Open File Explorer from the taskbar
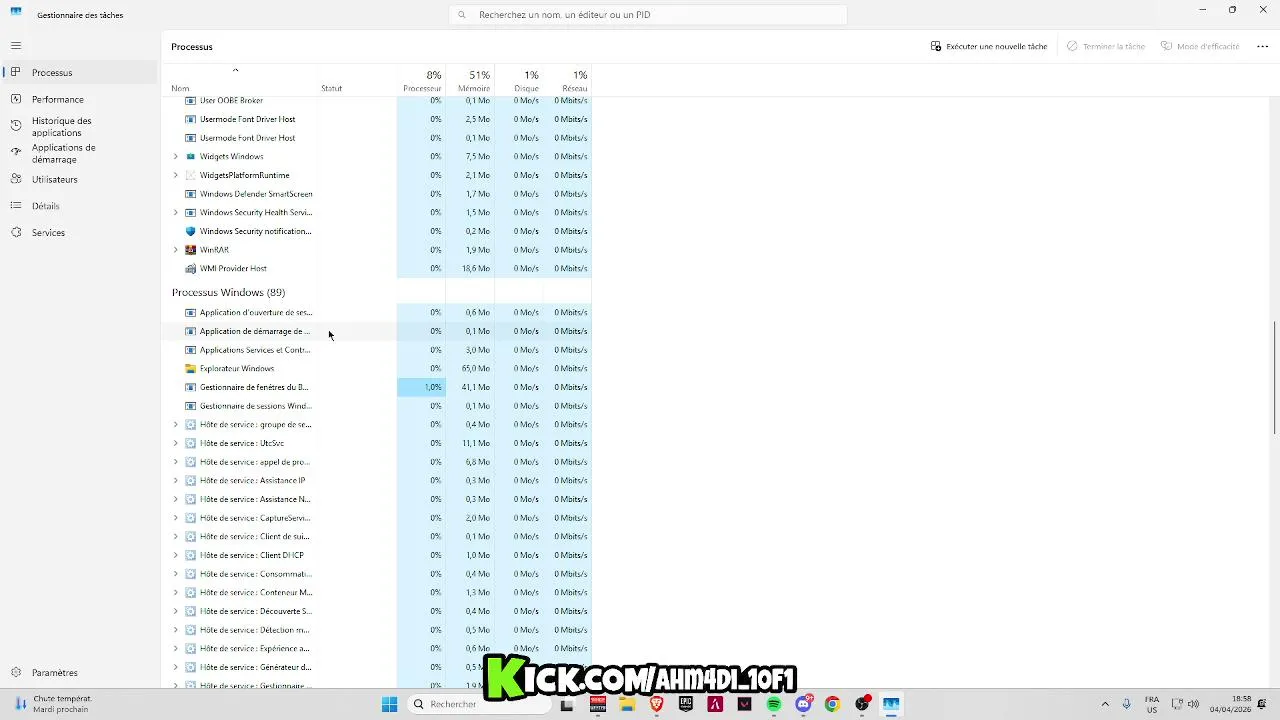Image resolution: width=1280 pixels, height=720 pixels. pyautogui.click(x=627, y=704)
